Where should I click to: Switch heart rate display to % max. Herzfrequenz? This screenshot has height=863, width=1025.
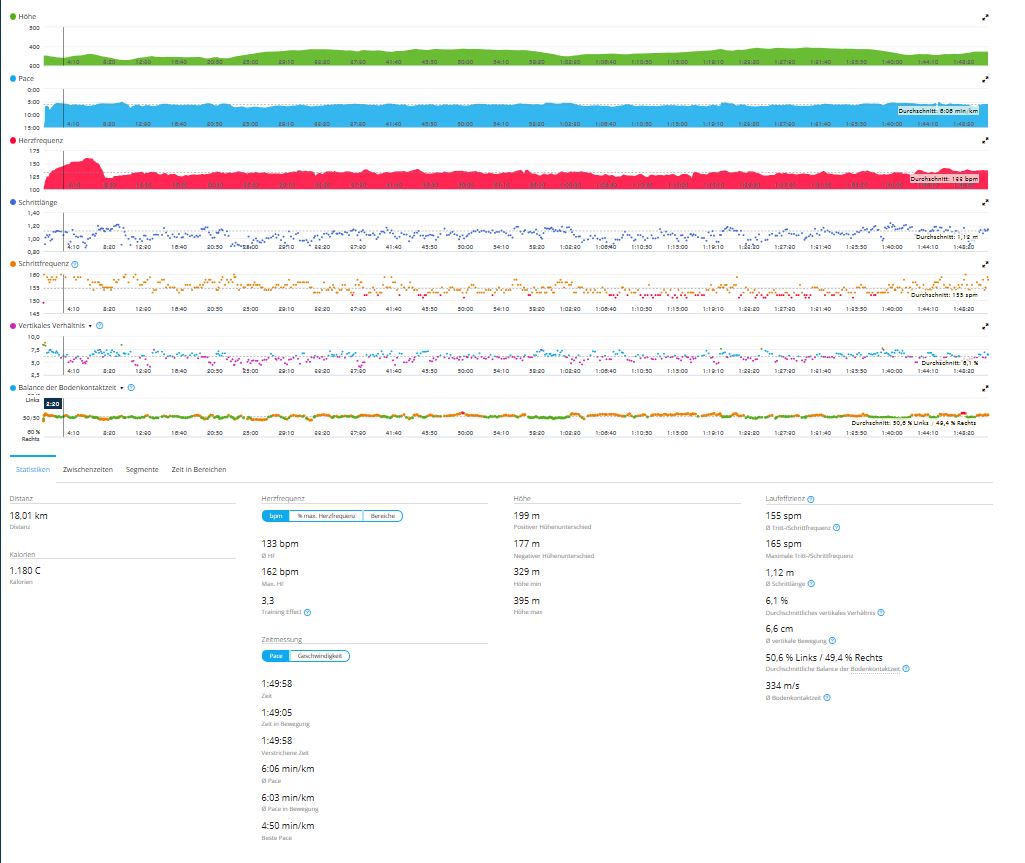tap(325, 516)
